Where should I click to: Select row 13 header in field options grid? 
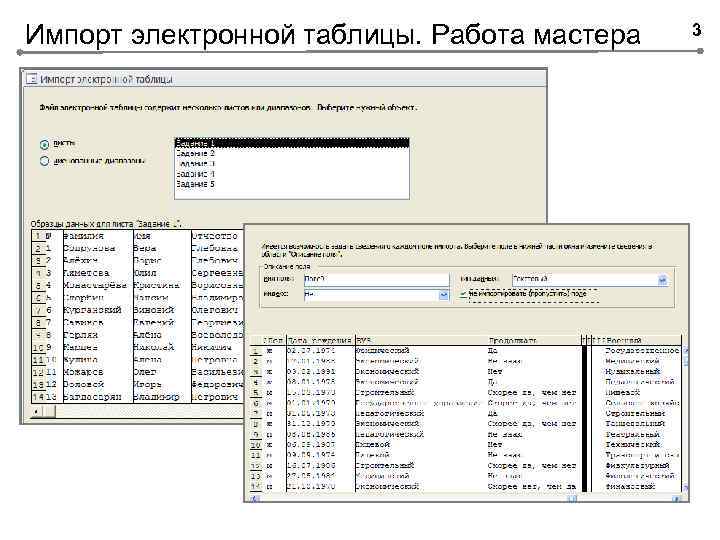coord(256,476)
